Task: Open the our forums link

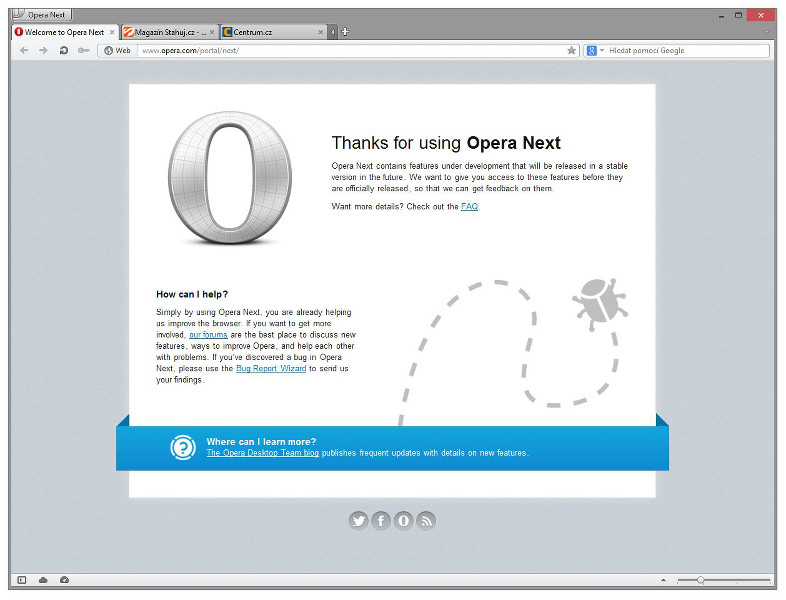Action: (x=208, y=335)
